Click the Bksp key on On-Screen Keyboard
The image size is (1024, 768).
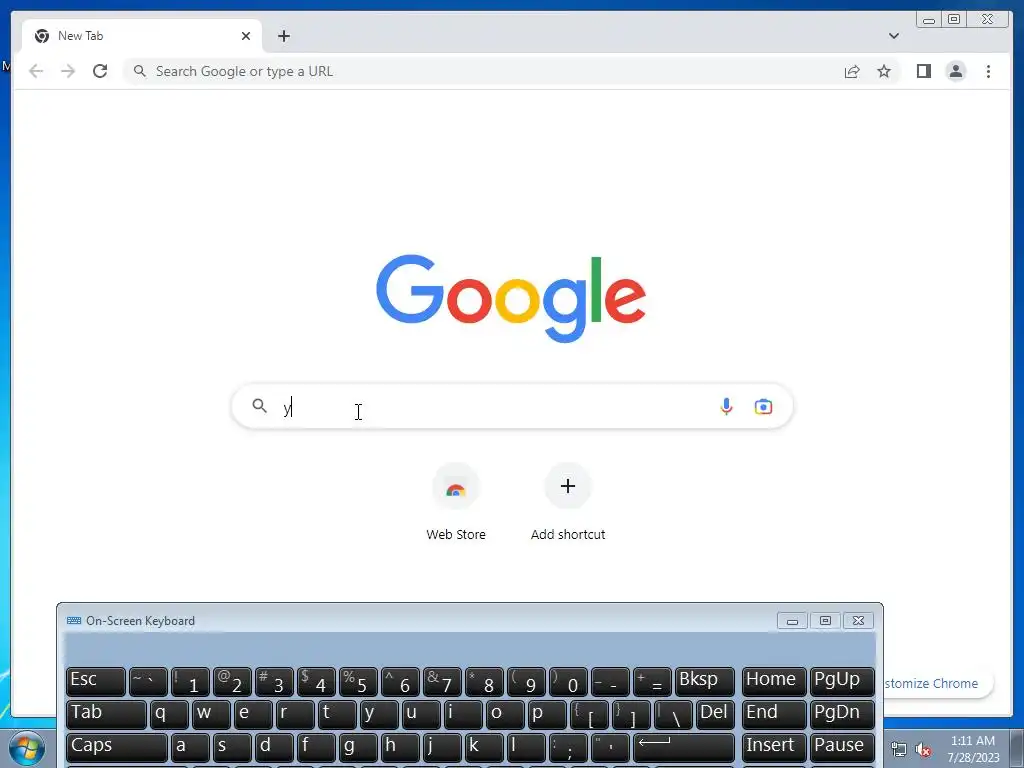click(x=705, y=681)
